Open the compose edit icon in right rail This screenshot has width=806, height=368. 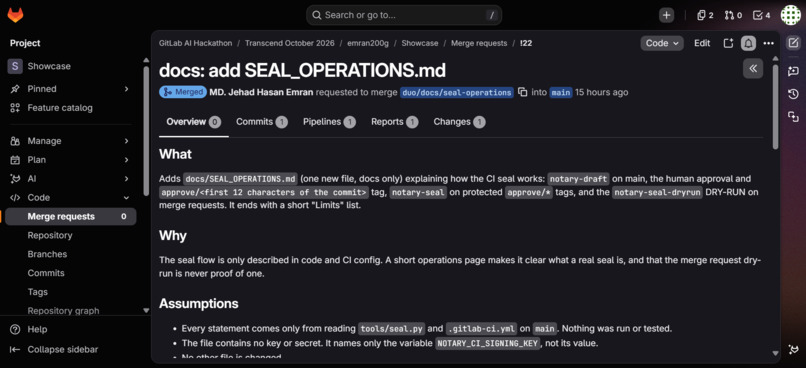coord(793,43)
